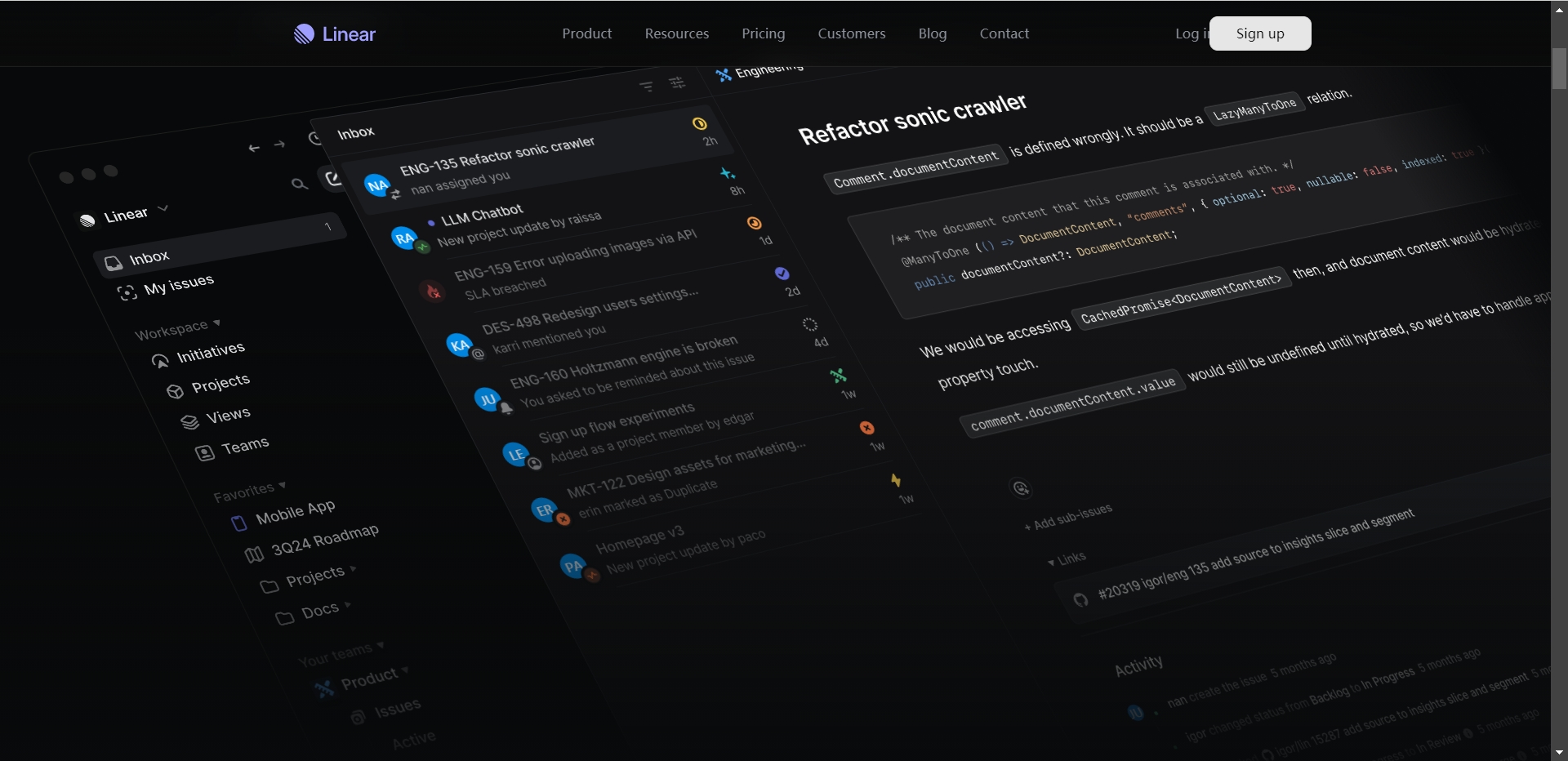Click the inbox filter icon
The width and height of the screenshot is (1568, 761).
[x=646, y=86]
